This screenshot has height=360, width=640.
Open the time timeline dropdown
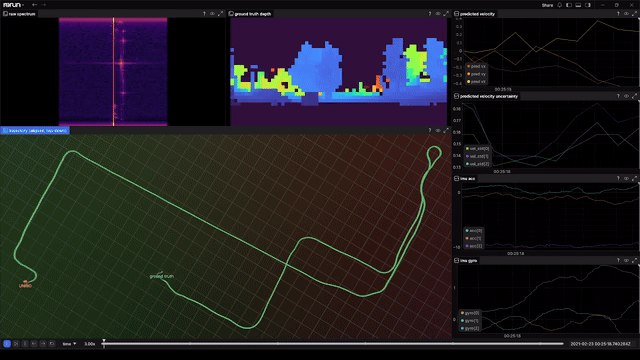click(69, 344)
